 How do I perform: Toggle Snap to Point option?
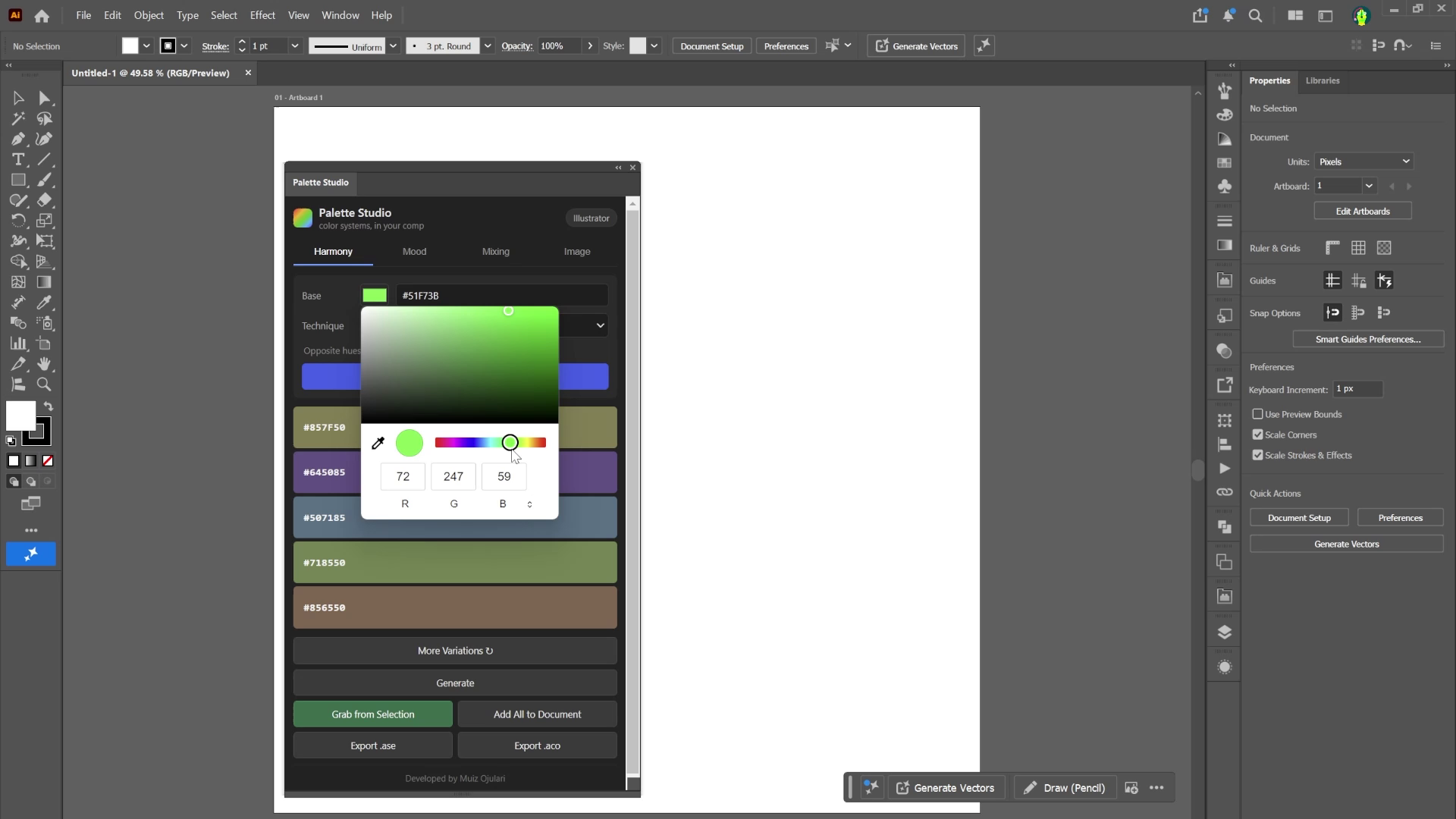tap(1332, 312)
